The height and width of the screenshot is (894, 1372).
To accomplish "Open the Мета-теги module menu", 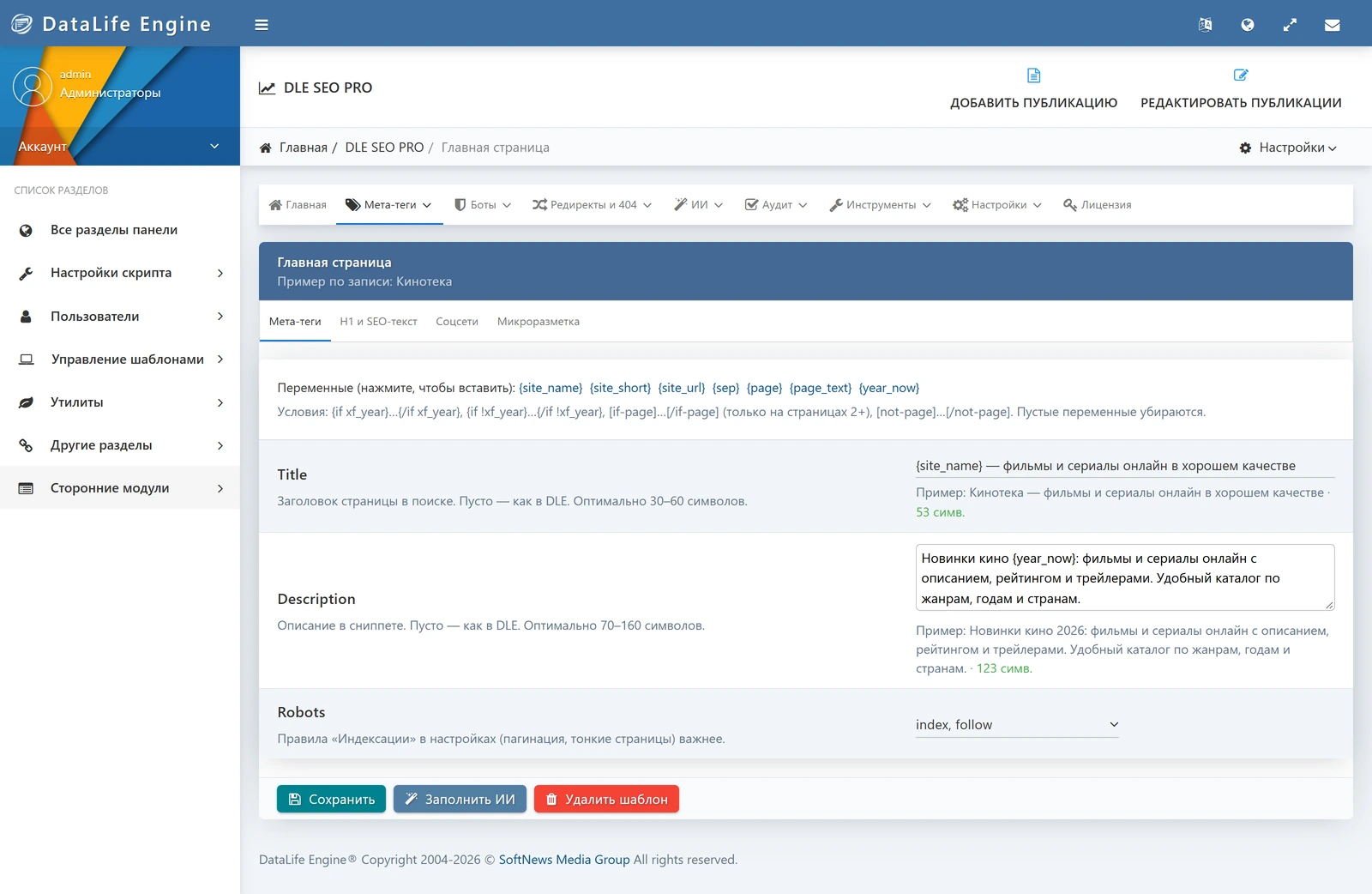I will [x=388, y=205].
